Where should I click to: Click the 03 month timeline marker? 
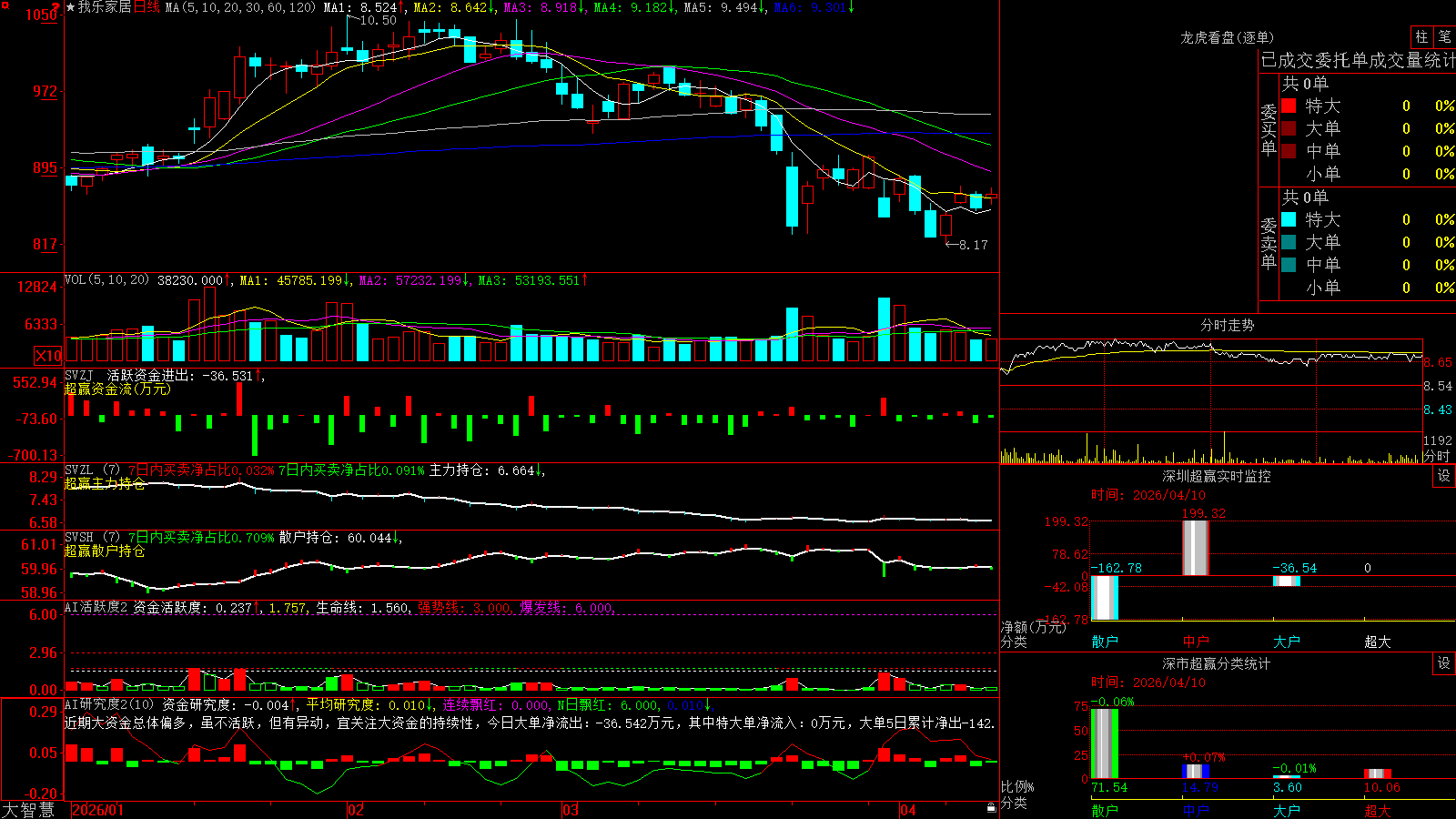click(571, 810)
